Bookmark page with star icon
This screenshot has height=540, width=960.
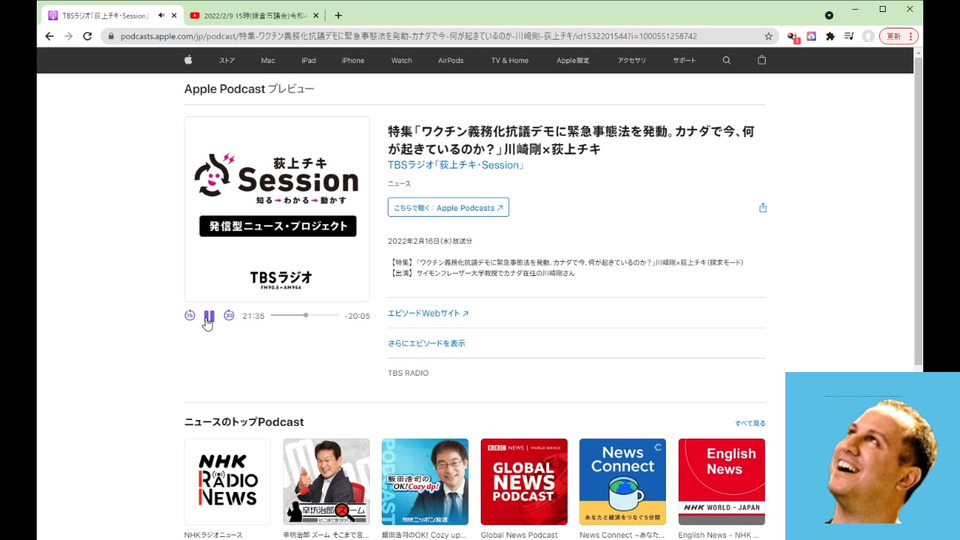pyautogui.click(x=768, y=36)
